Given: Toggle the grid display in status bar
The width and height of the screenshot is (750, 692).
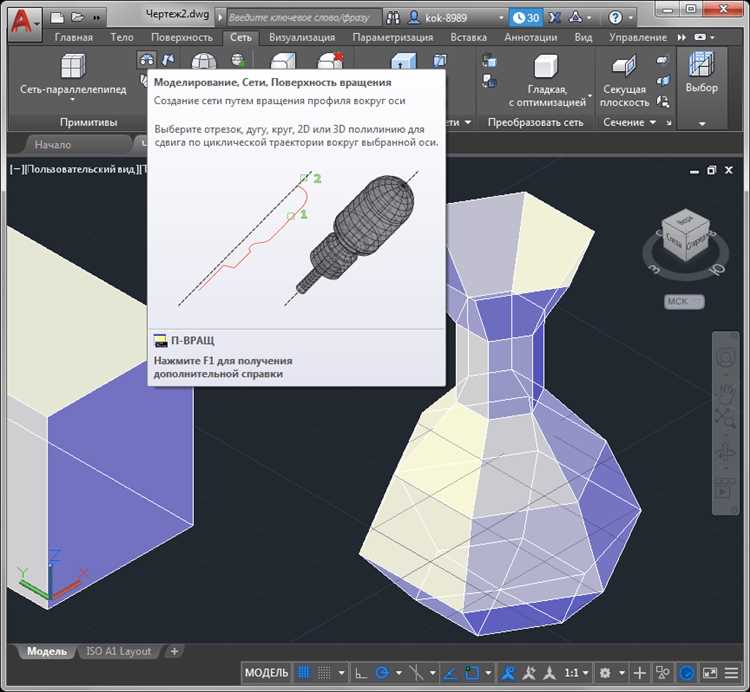Looking at the screenshot, I should click(305, 673).
